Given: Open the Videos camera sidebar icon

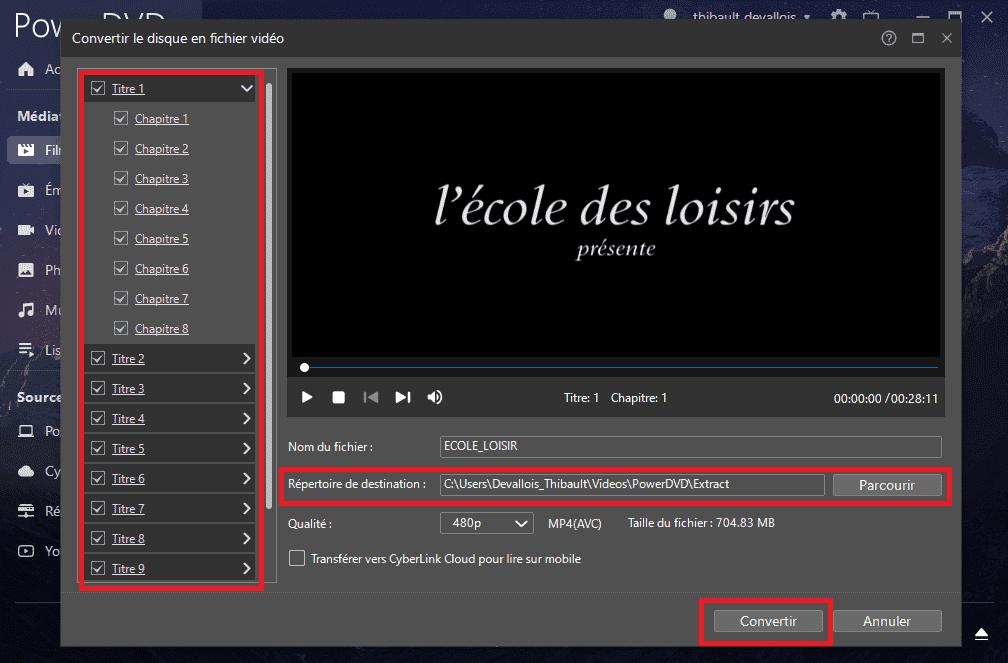Looking at the screenshot, I should point(26,230).
